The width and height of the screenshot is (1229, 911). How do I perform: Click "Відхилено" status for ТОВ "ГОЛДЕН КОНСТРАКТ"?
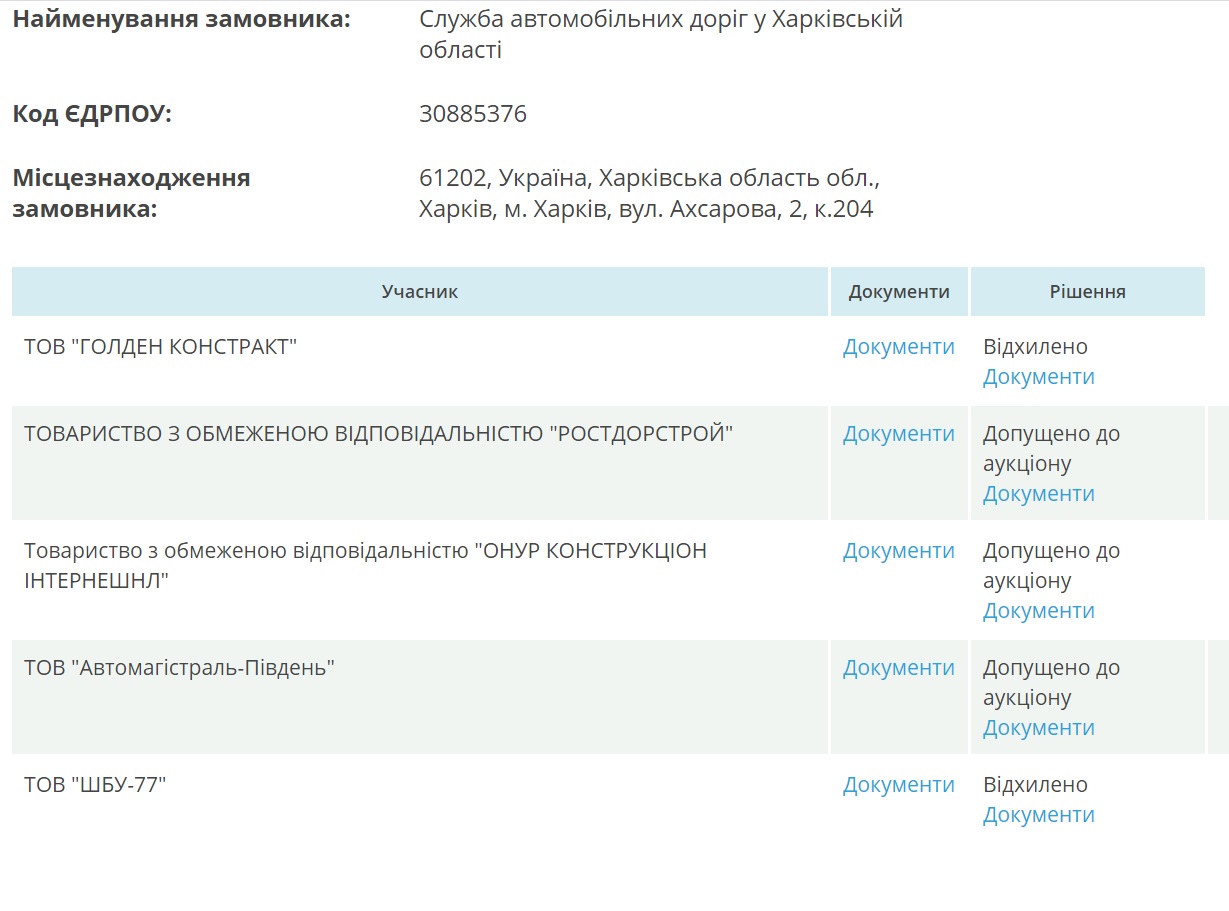[1035, 347]
